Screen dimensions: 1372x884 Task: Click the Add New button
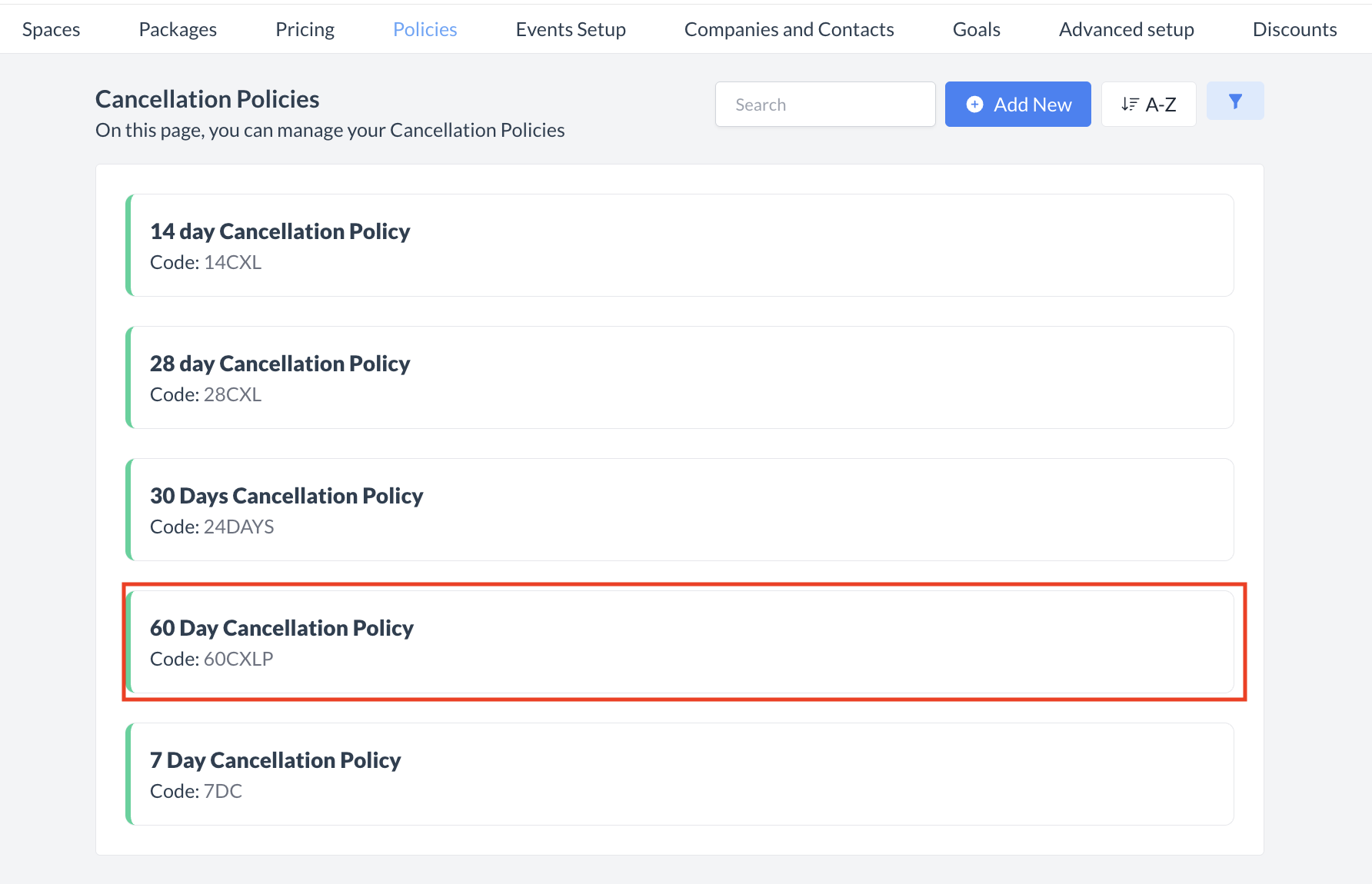(1017, 104)
